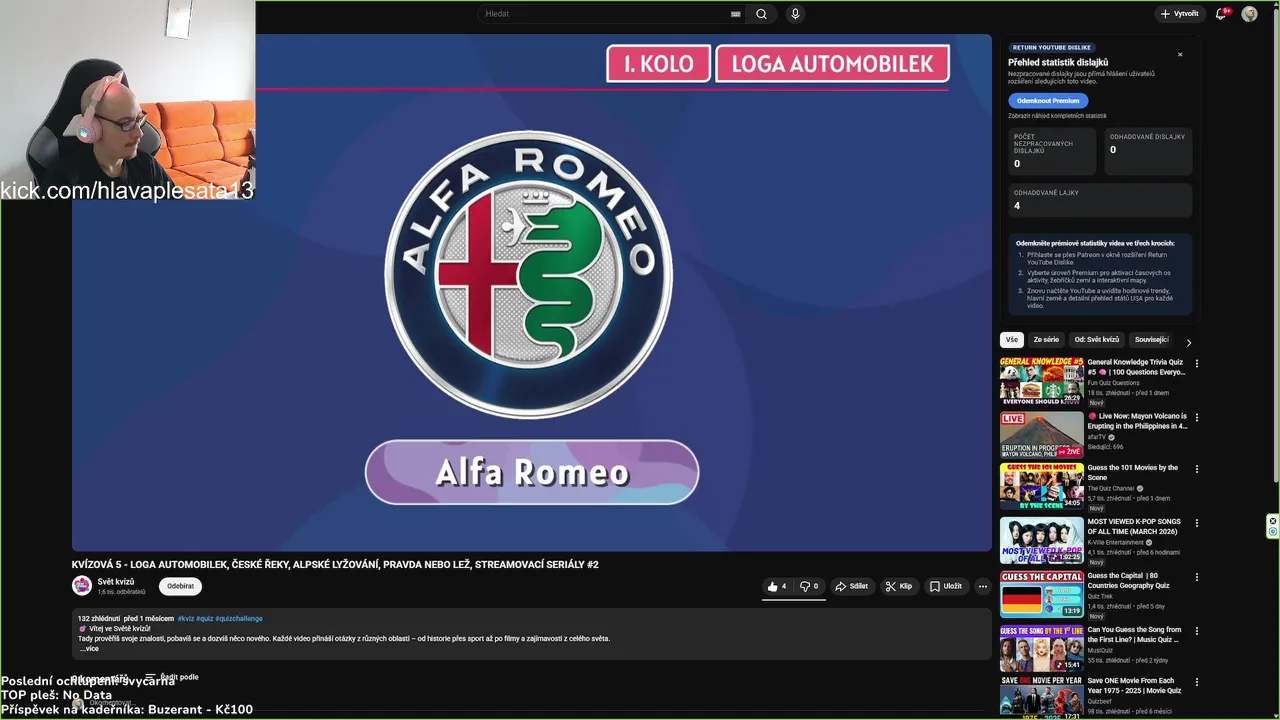Select the Od: Svět kvízů chip

(x=1097, y=340)
